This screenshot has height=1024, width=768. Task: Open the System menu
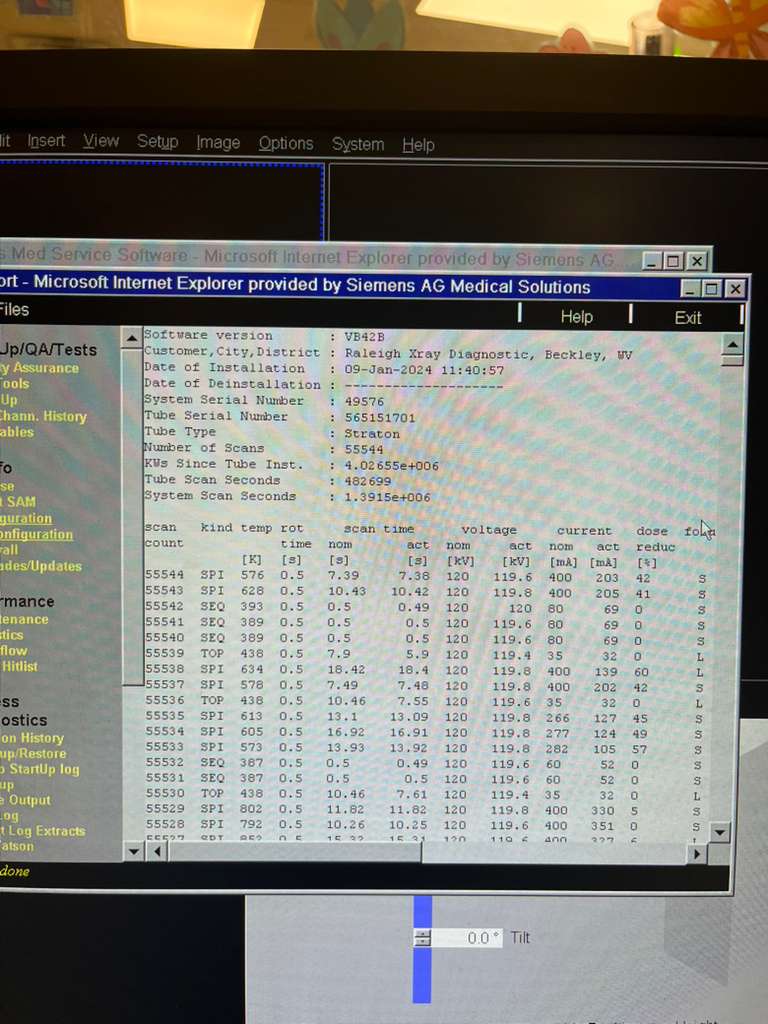(x=358, y=144)
